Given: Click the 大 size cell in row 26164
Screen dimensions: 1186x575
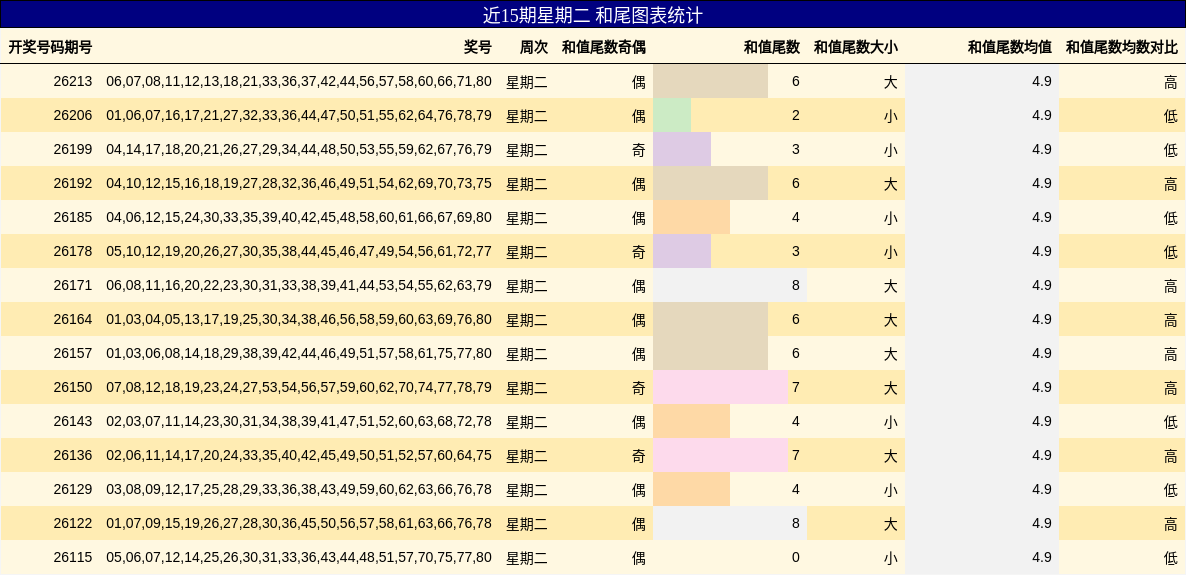Looking at the screenshot, I should click(x=891, y=320).
